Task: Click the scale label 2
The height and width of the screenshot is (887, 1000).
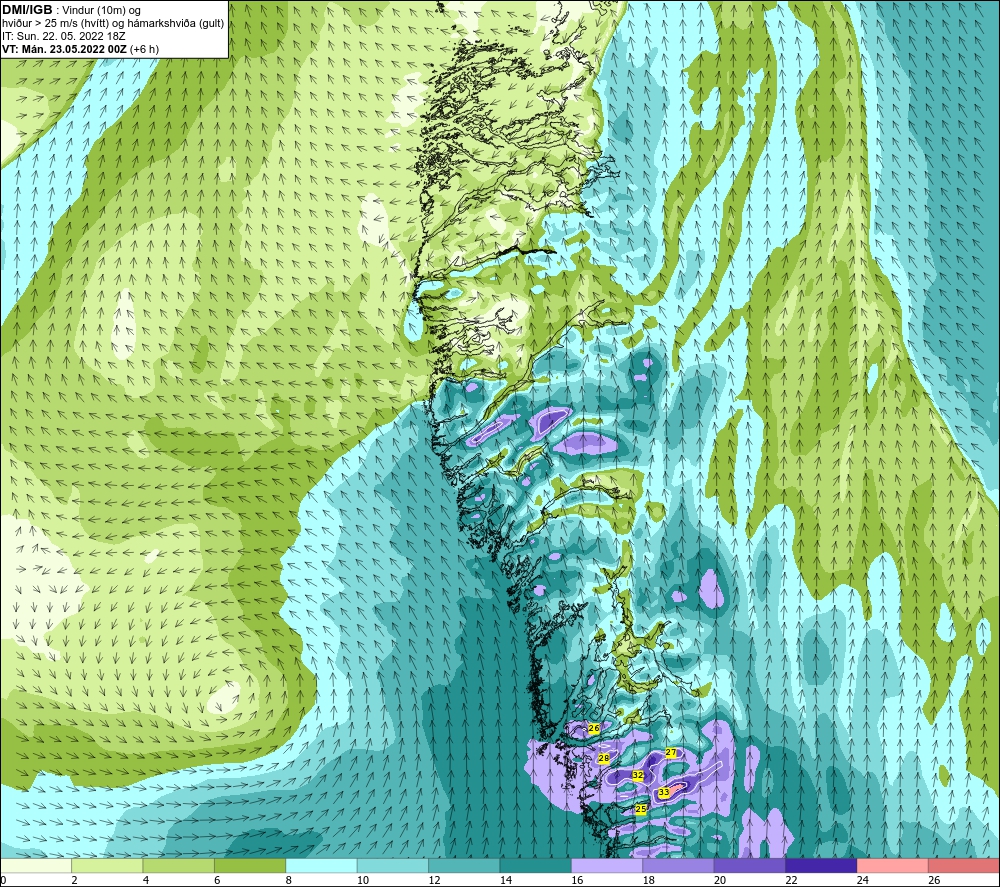Action: tap(75, 881)
